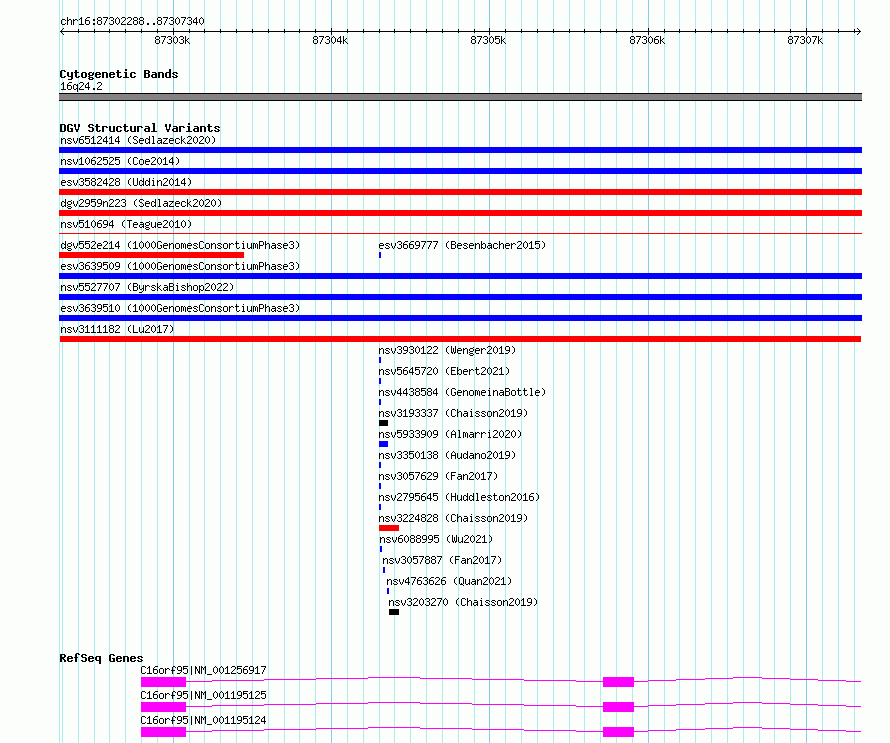The width and height of the screenshot is (890, 743).
Task: Click the chr16:87302288..87307340 coordinates label
Action: click(132, 21)
